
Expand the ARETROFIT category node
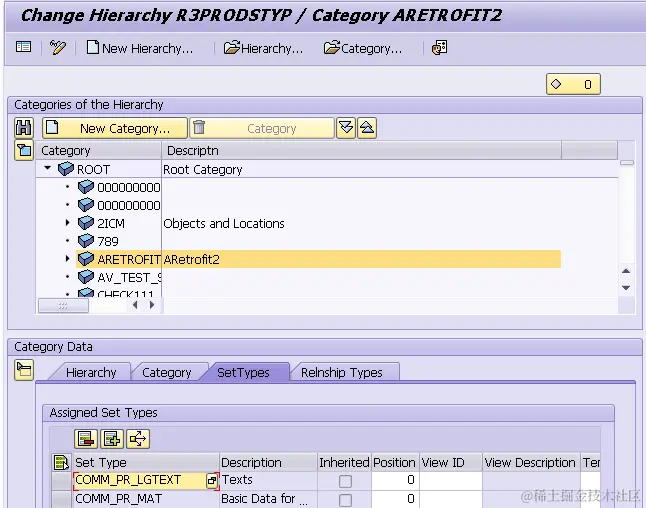[x=68, y=259]
